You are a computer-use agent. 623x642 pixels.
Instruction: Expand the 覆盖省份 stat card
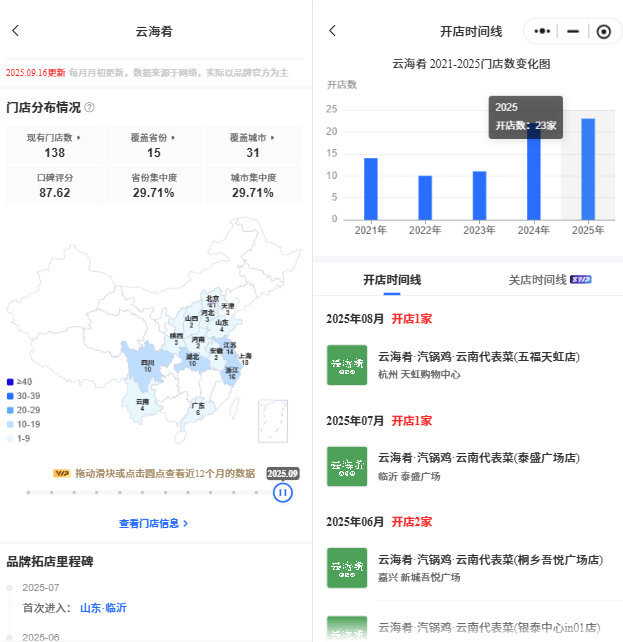tap(153, 145)
